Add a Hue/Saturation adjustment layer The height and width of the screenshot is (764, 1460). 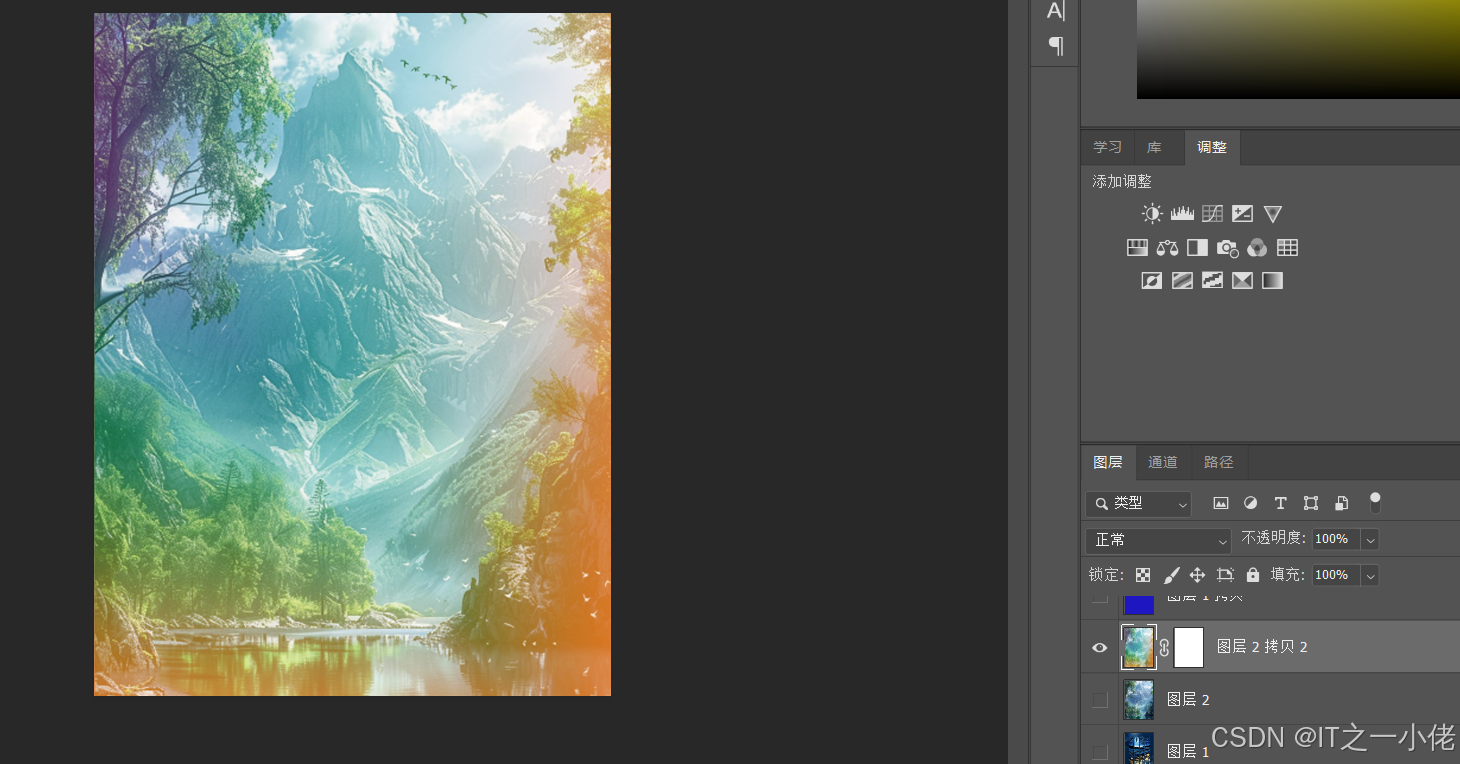tap(1137, 247)
